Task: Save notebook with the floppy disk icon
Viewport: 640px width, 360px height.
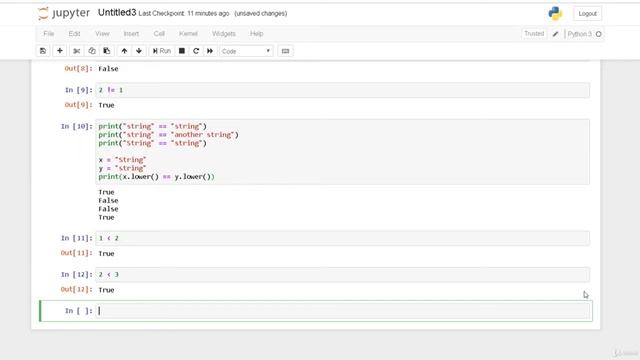Action: point(43,51)
